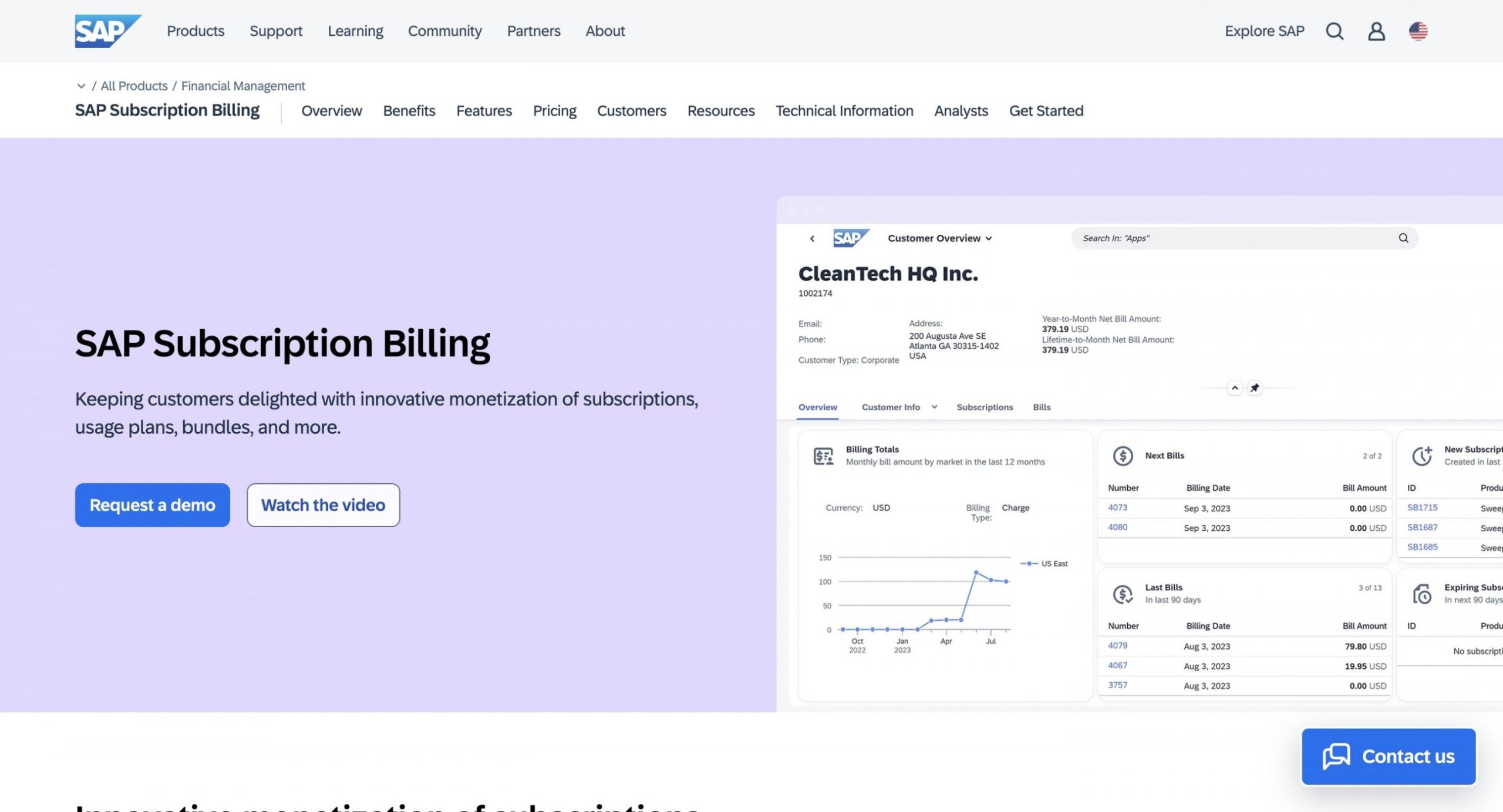The width and height of the screenshot is (1503, 812).
Task: Click the peak data point on the chart
Action: tap(976, 572)
